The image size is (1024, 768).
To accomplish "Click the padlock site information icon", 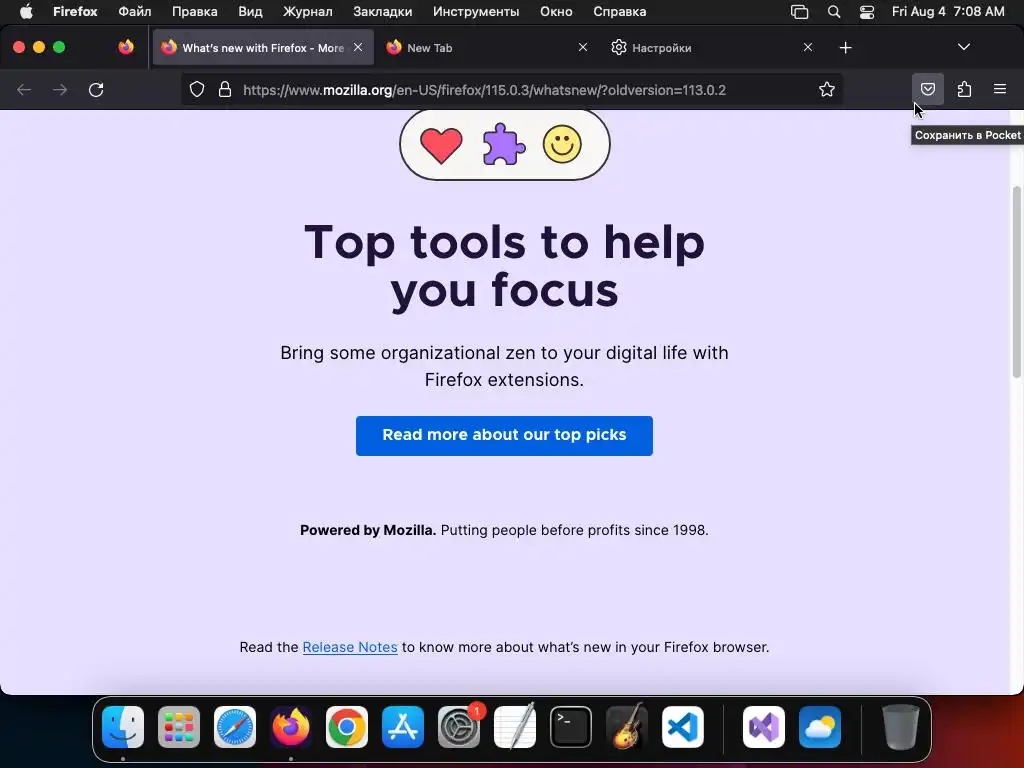I will [225, 89].
